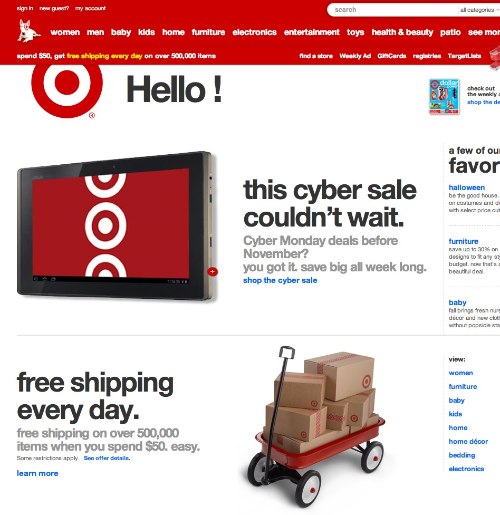Click See offer details link

107,458
